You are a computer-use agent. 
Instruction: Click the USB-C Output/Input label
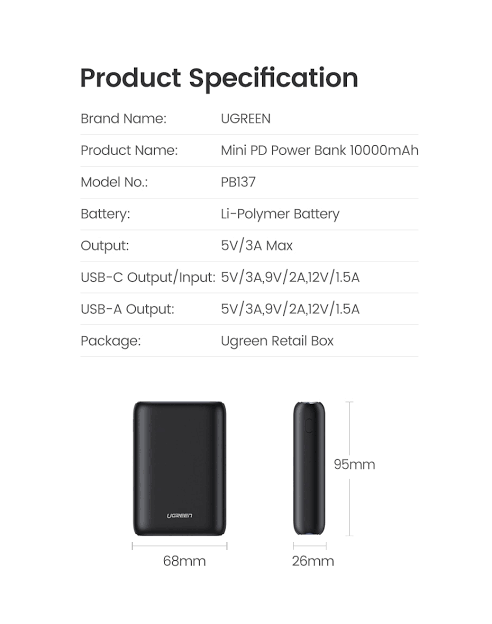tap(148, 277)
